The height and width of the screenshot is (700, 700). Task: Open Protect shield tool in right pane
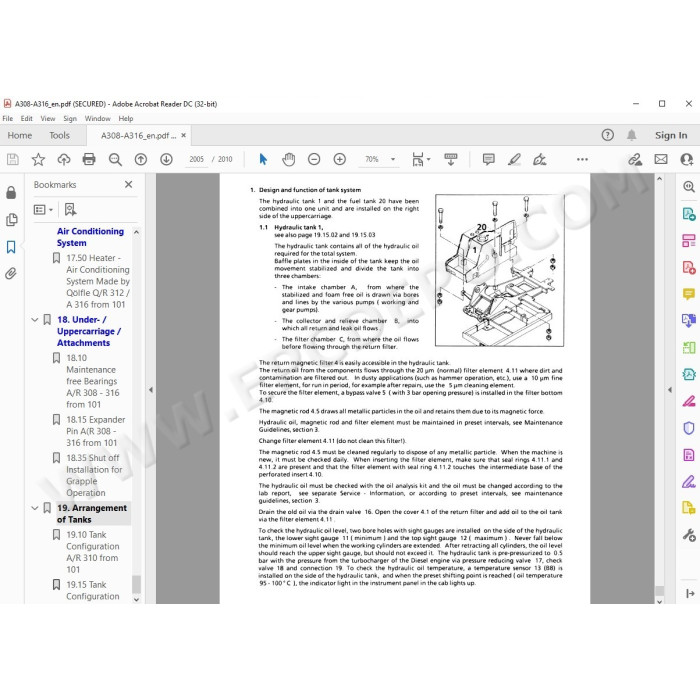689,428
